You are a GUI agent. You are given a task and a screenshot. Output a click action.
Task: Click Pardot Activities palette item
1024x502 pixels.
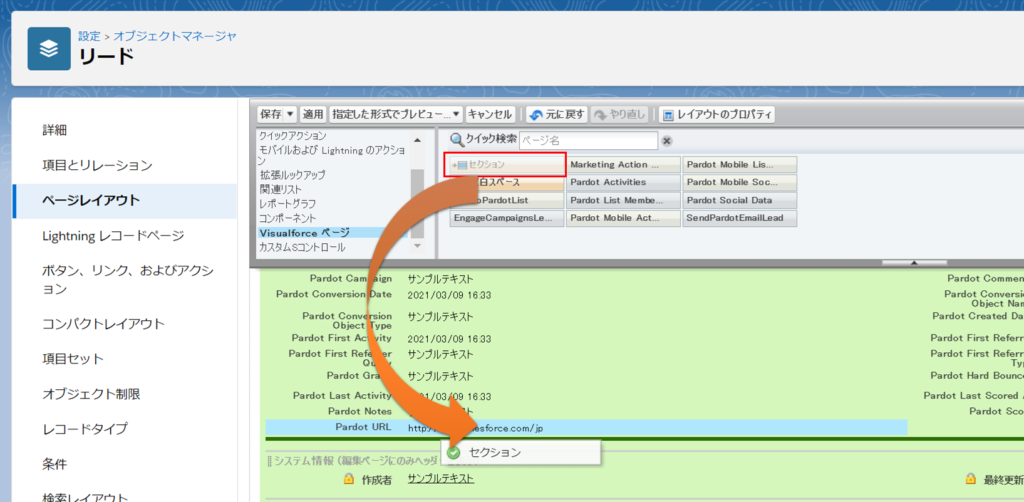point(623,182)
